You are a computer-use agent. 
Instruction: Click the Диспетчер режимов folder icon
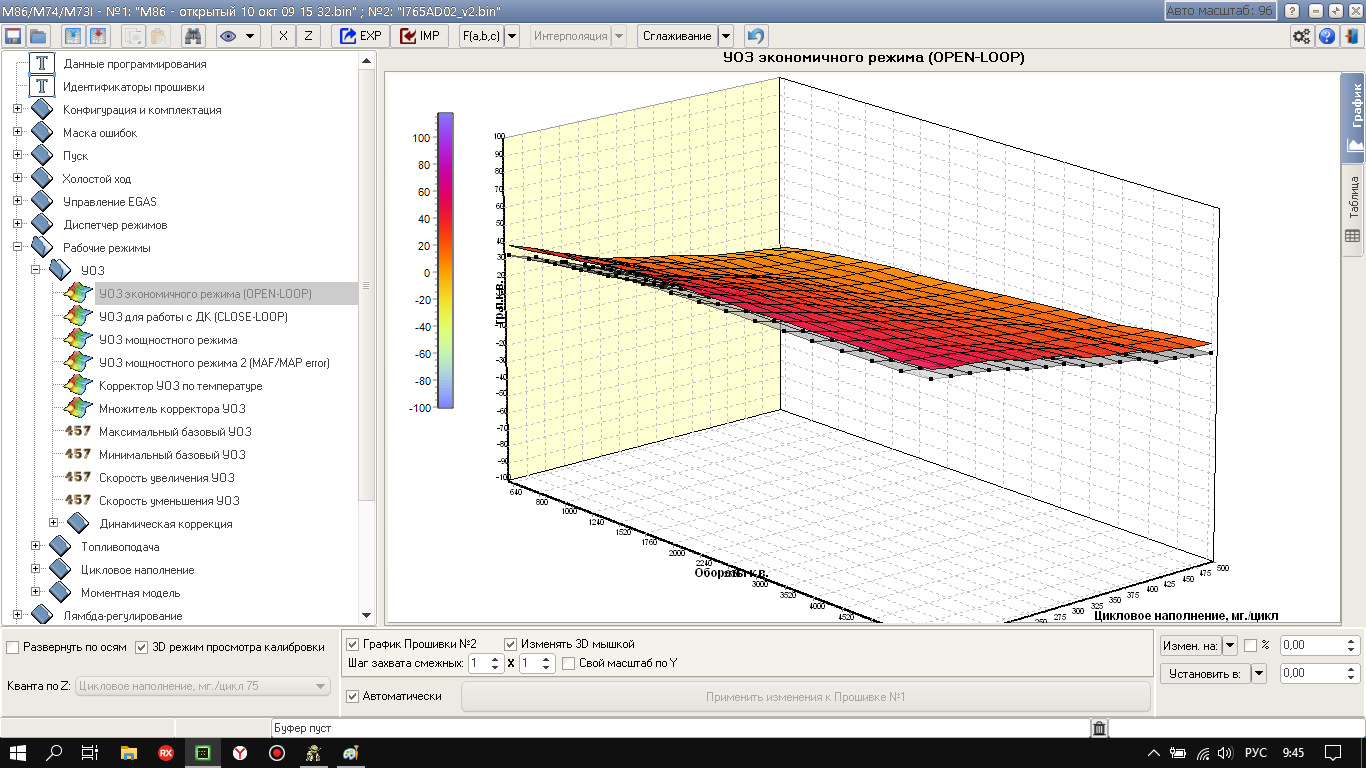coord(42,224)
